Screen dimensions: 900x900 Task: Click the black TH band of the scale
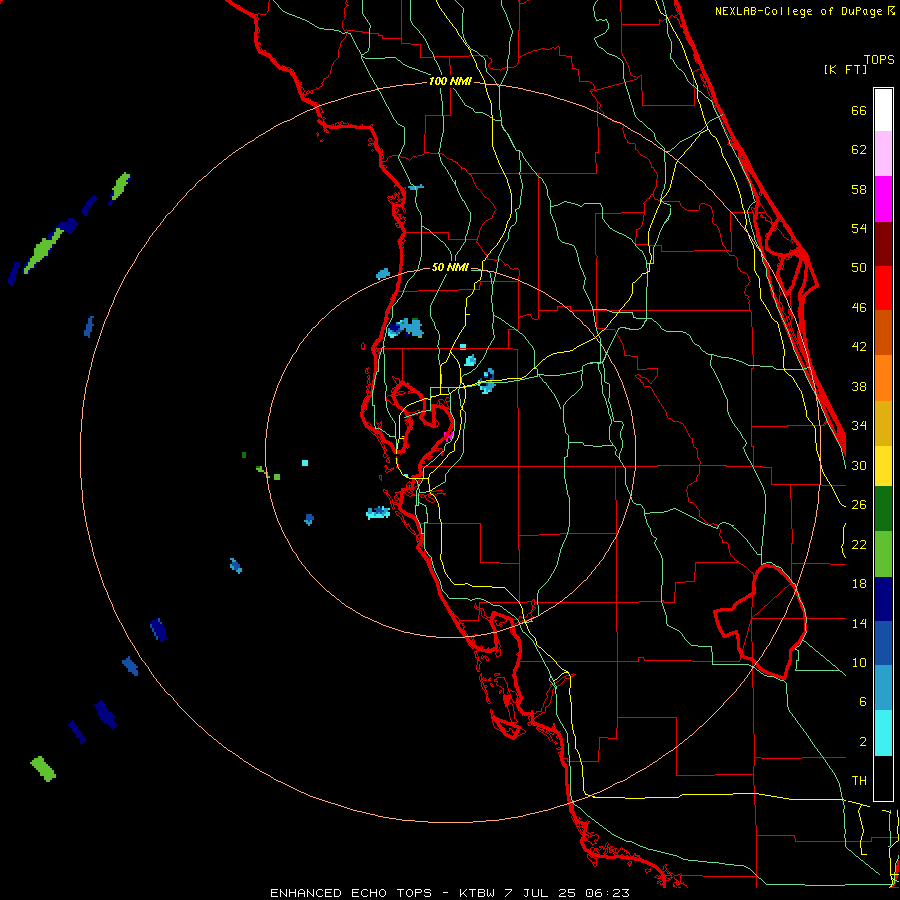tap(883, 778)
